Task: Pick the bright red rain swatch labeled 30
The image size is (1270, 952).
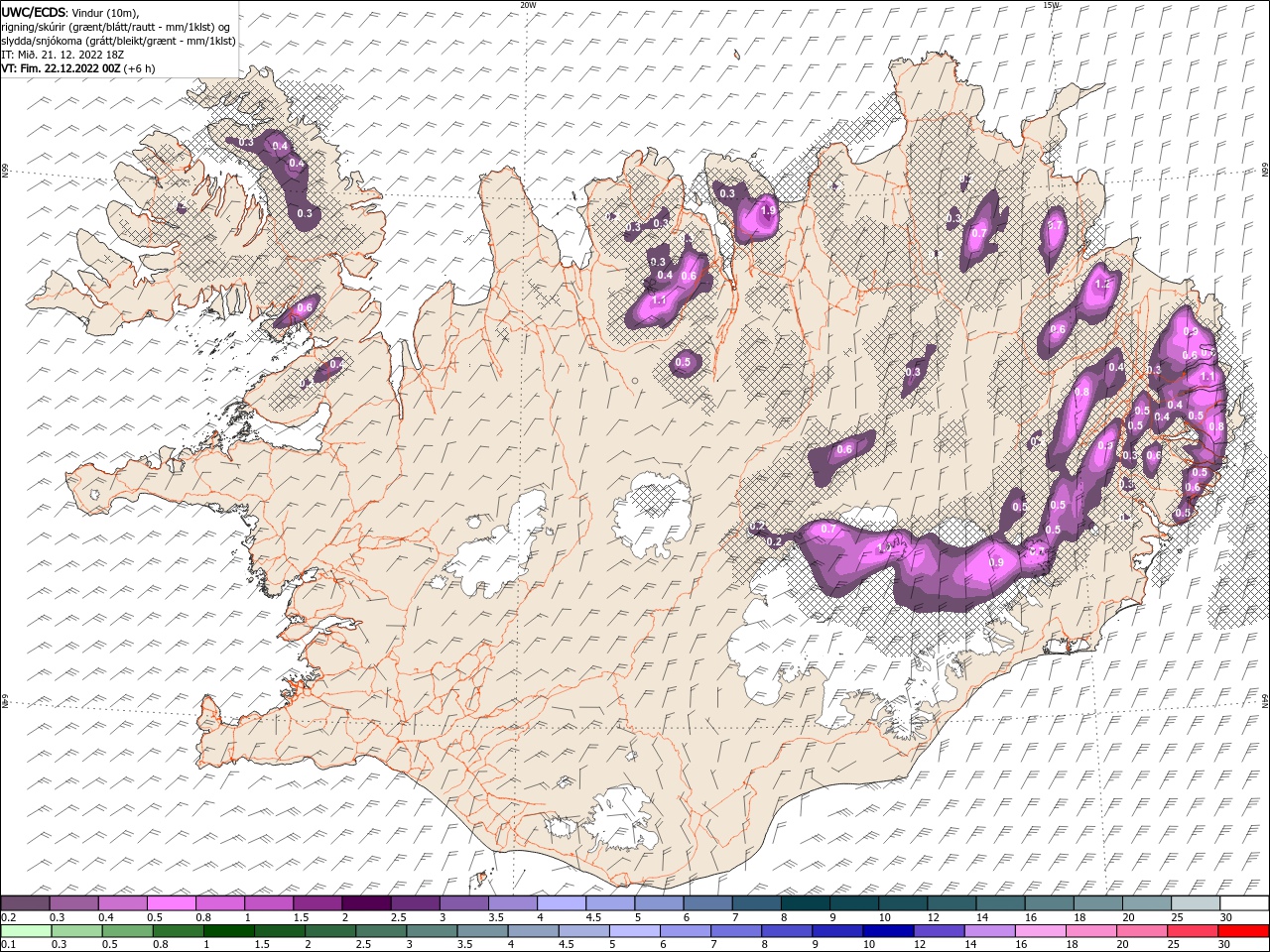Action: [x=1244, y=931]
